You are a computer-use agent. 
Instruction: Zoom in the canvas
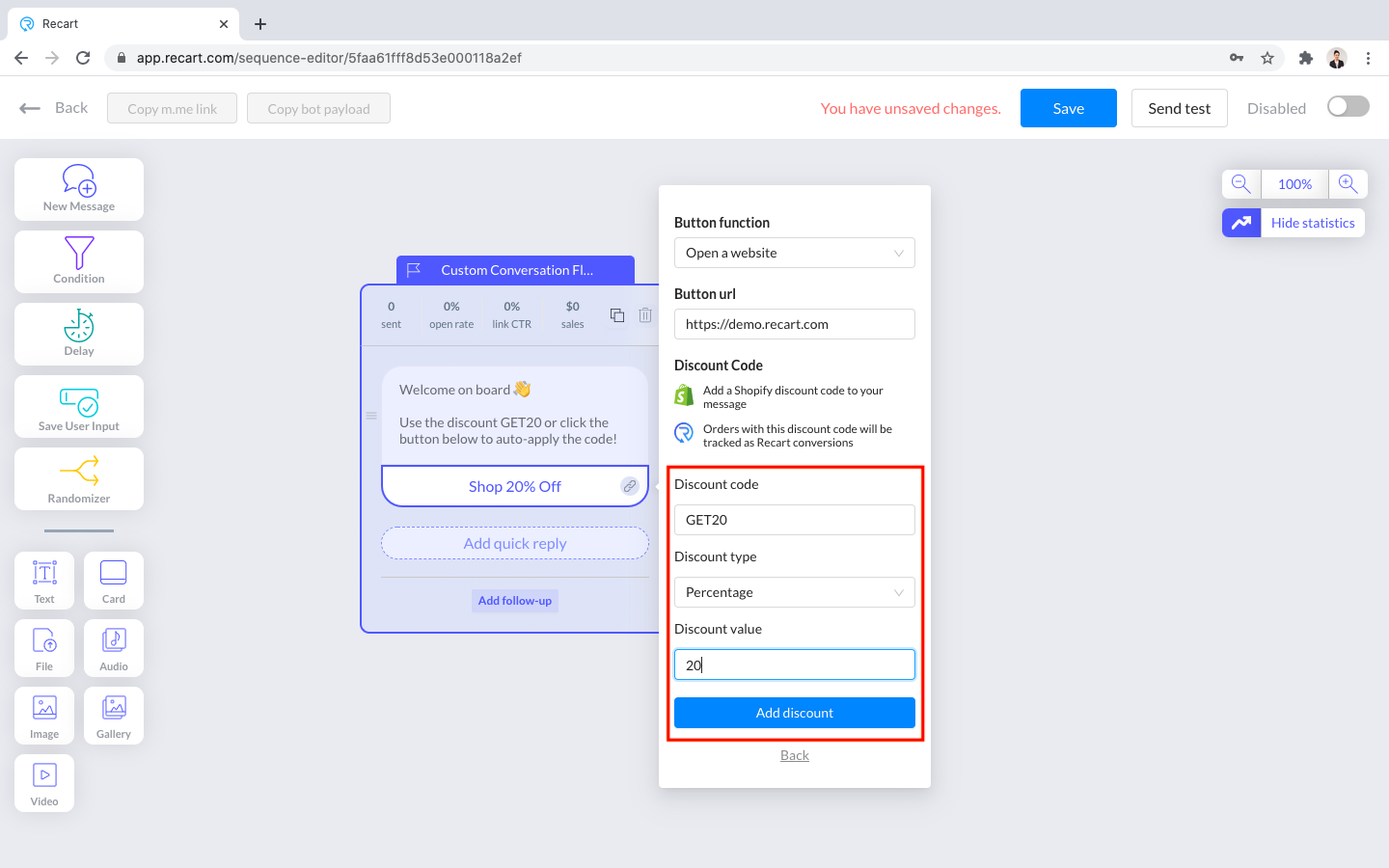[x=1348, y=184]
